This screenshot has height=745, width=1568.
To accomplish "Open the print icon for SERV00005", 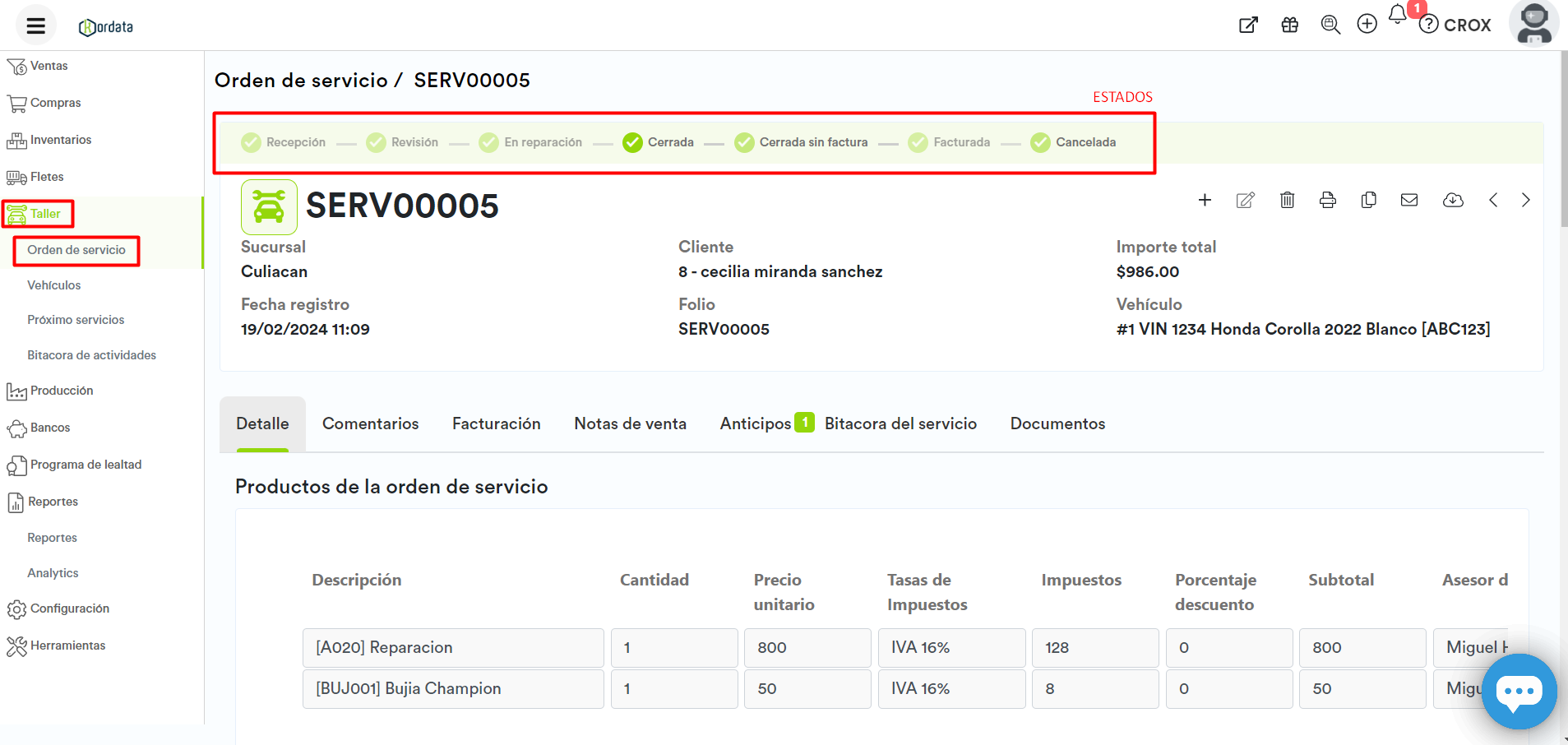I will 1327,200.
